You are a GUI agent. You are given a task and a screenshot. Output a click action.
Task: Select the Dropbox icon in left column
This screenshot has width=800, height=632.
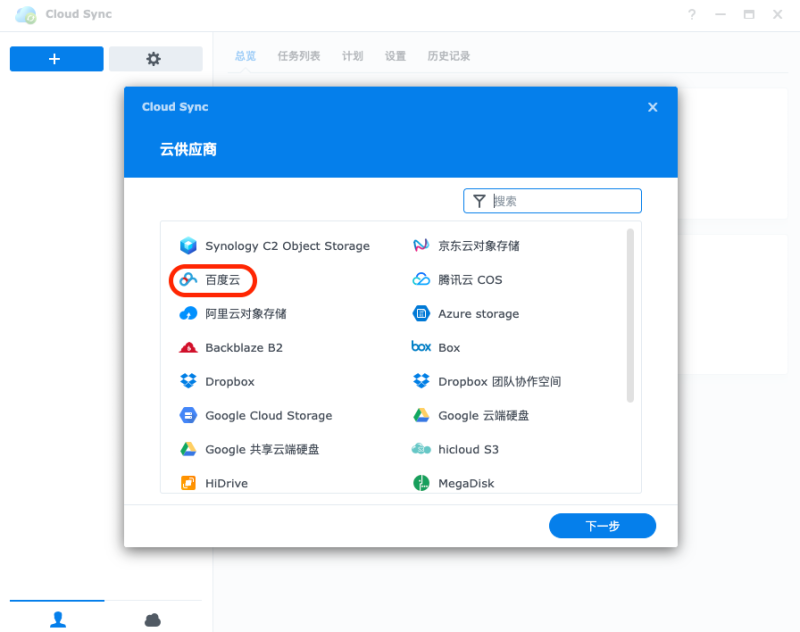(188, 381)
